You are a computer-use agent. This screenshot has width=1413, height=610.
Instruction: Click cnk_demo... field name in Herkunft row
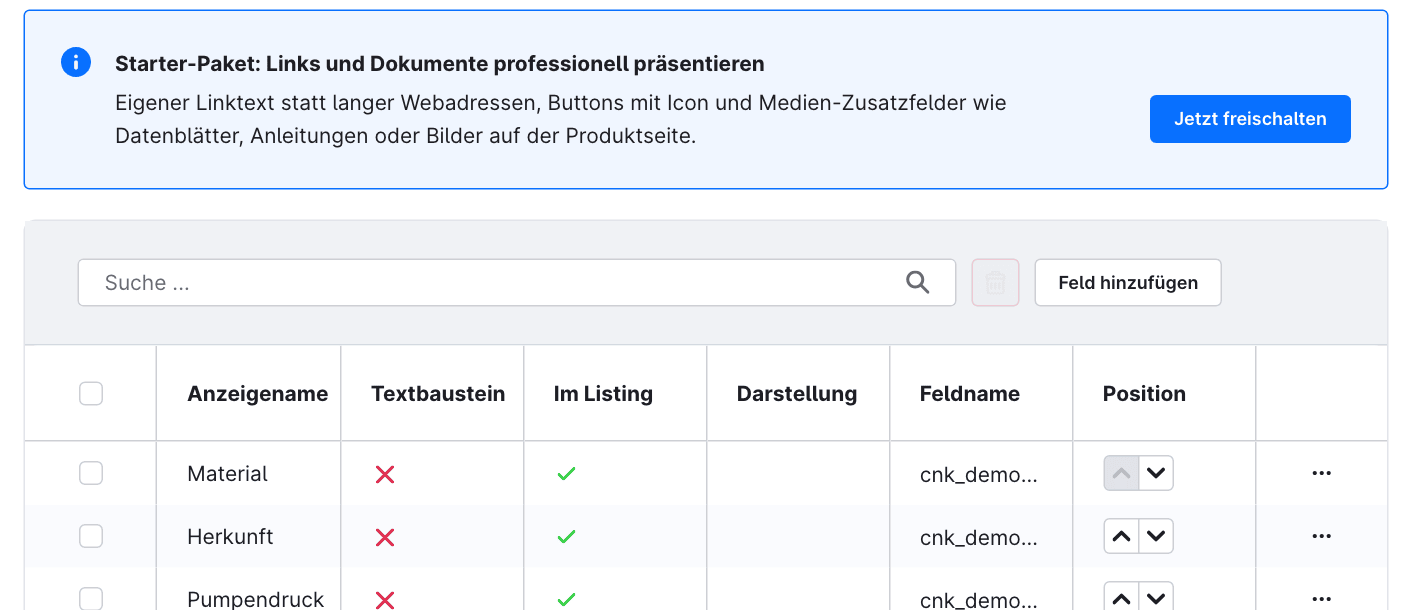click(x=979, y=538)
